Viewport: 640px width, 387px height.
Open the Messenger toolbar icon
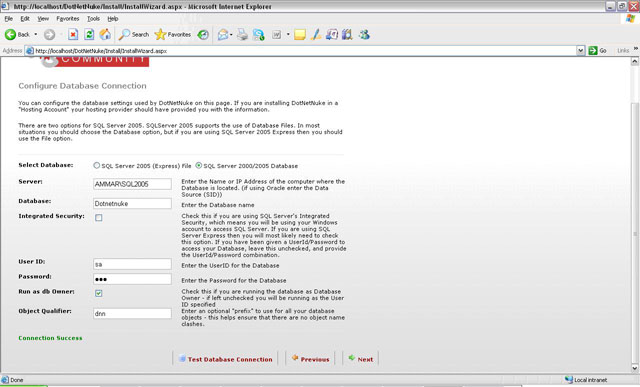pyautogui.click(x=364, y=35)
